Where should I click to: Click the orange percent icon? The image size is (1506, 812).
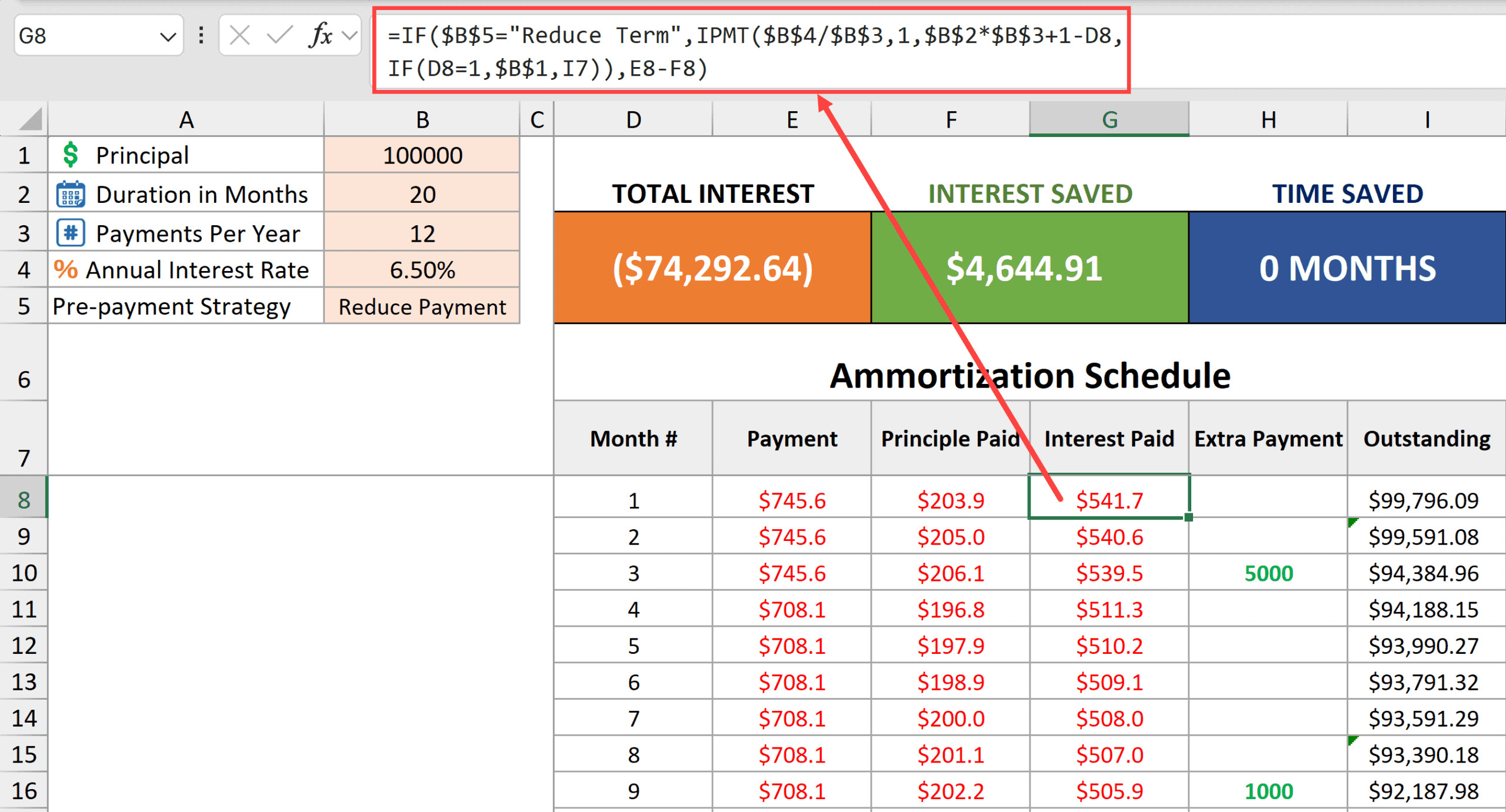click(x=65, y=270)
